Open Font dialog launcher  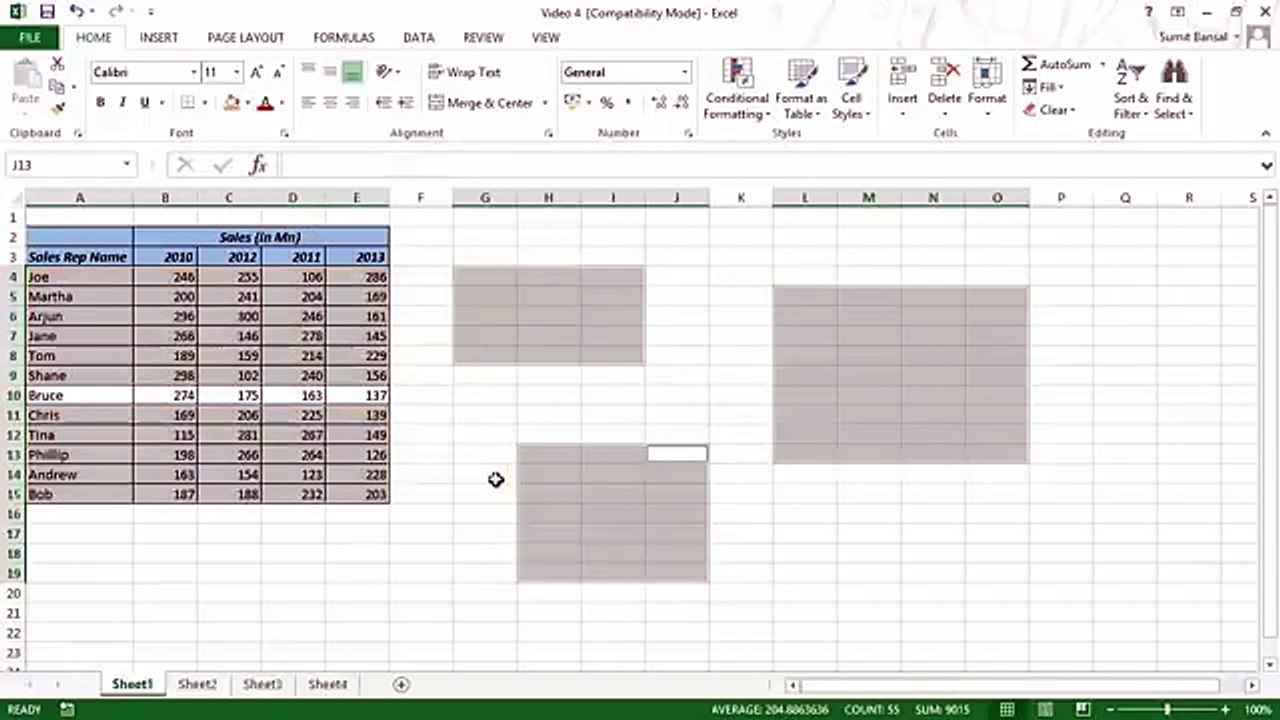click(284, 133)
